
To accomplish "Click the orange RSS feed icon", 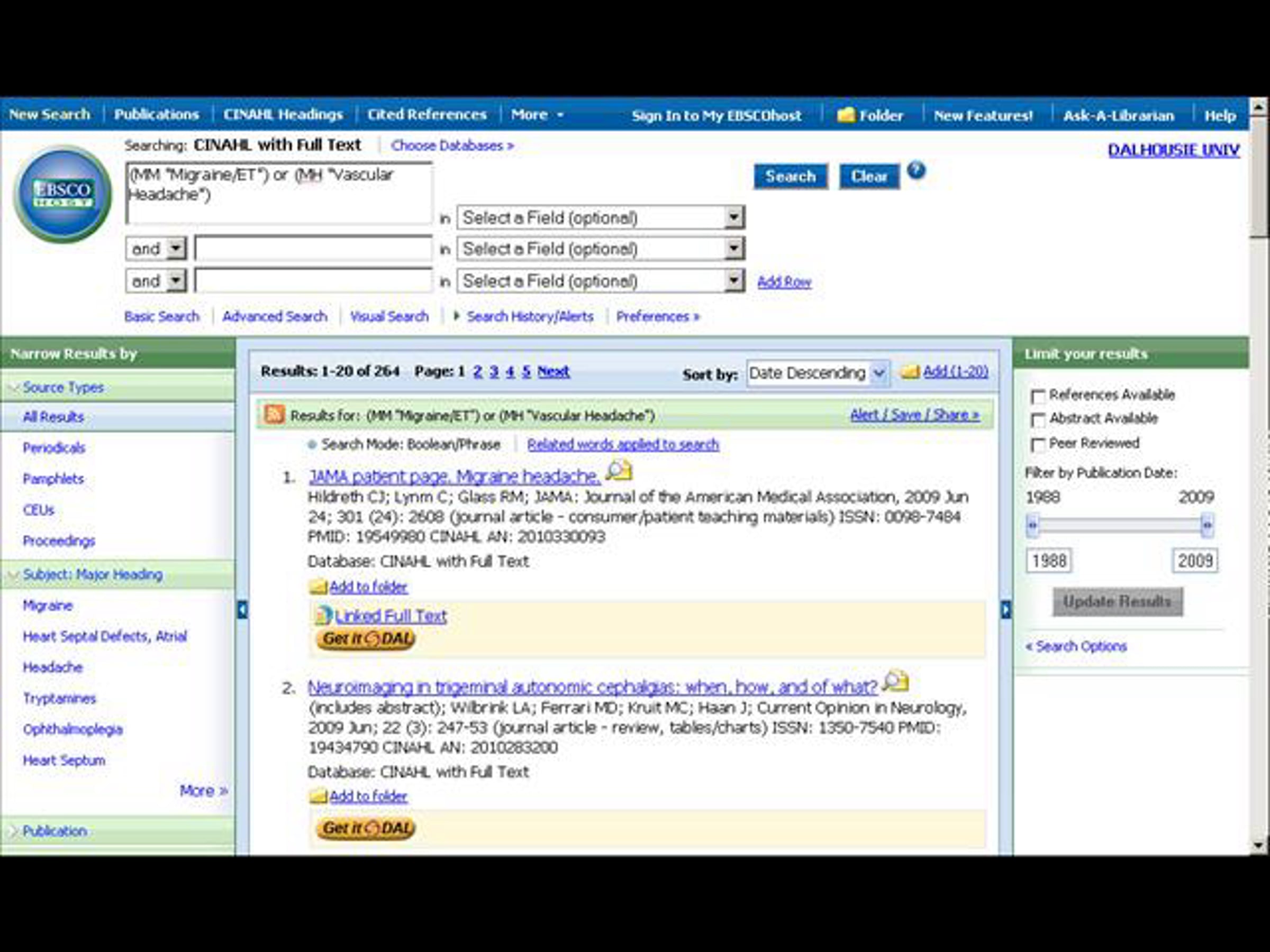I will (x=274, y=414).
